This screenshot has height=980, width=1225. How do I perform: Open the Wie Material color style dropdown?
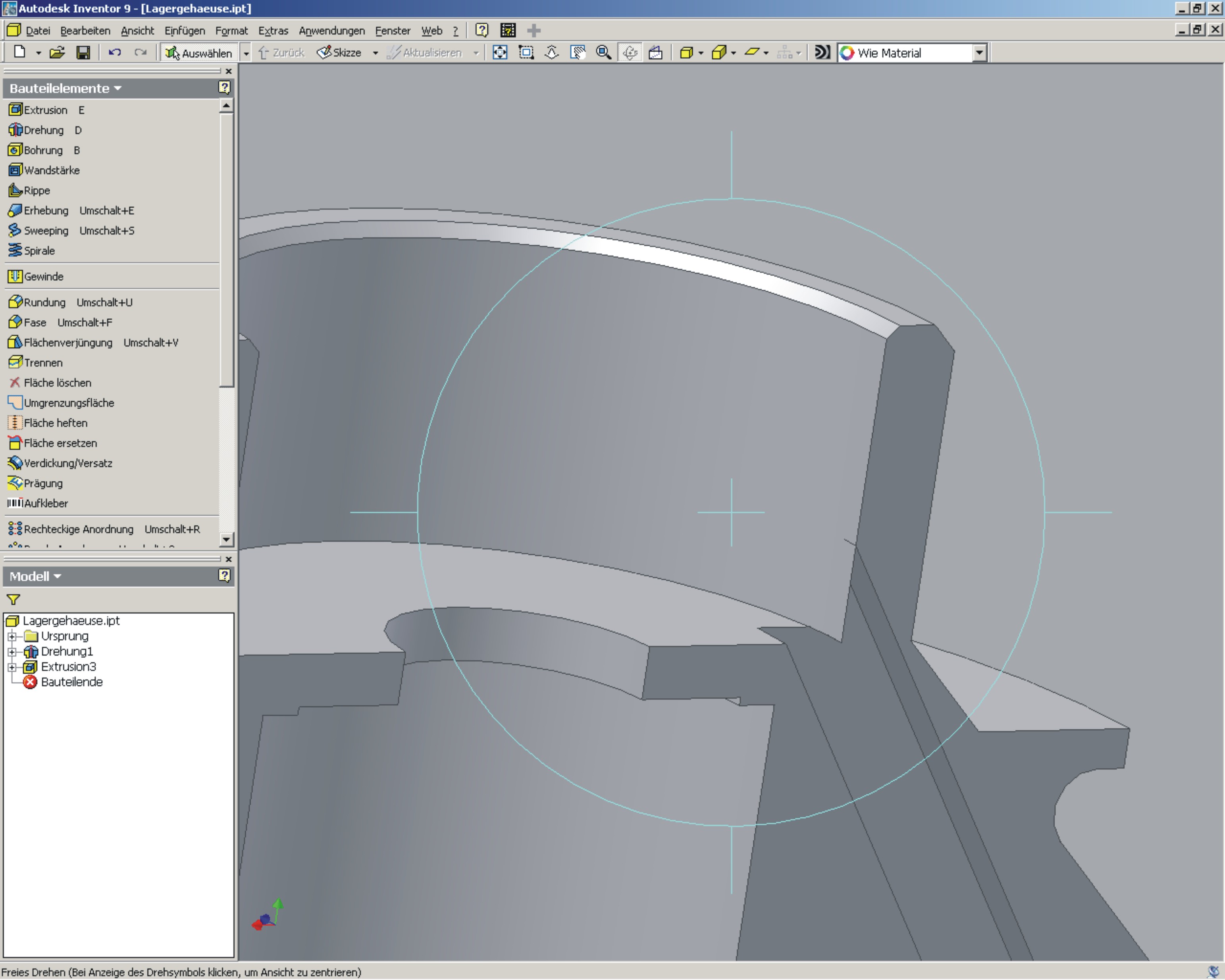(979, 53)
